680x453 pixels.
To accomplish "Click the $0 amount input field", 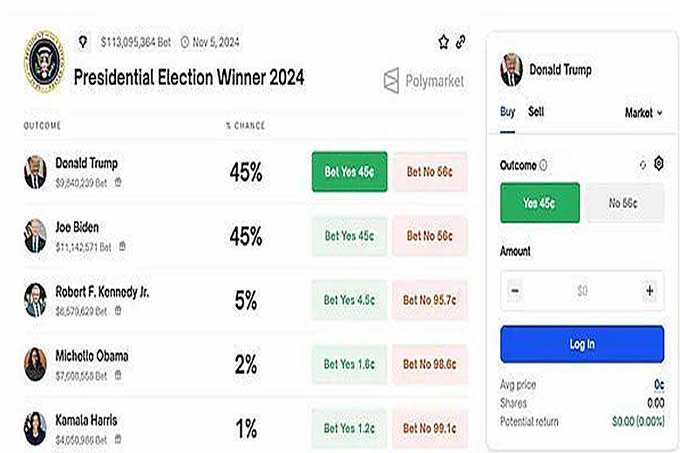I will (x=582, y=291).
